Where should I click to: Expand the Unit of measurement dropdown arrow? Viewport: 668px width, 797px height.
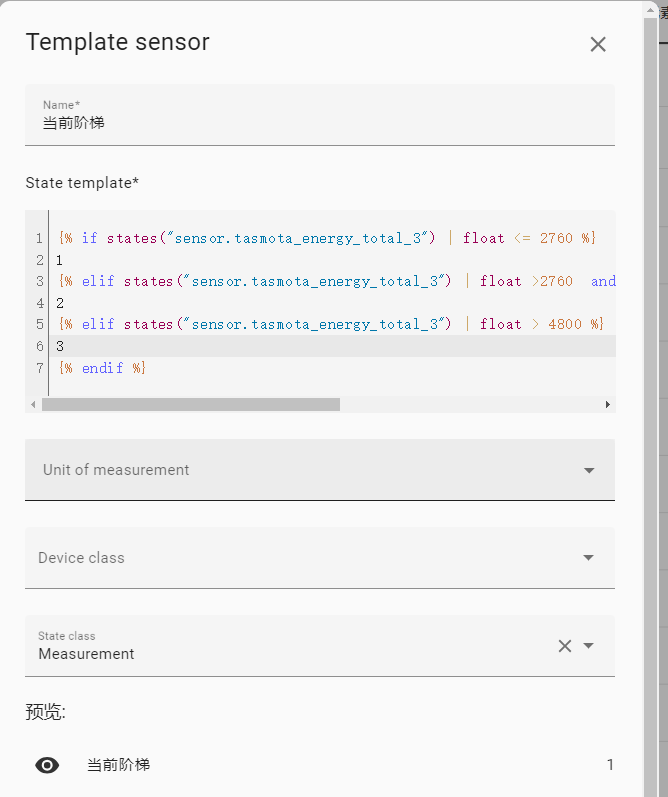tap(589, 470)
